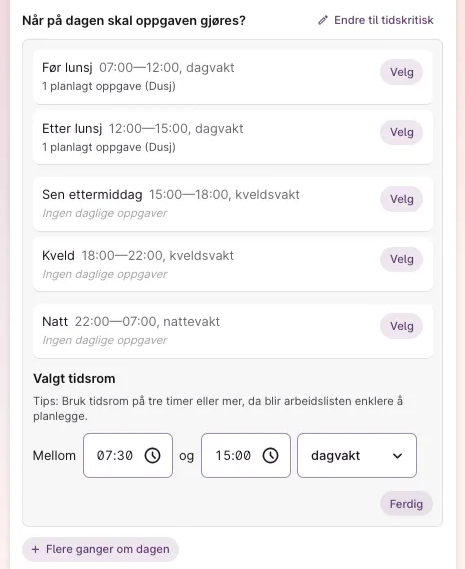Confirm the time range with Ferdig
This screenshot has width=465, height=569.
pos(406,504)
